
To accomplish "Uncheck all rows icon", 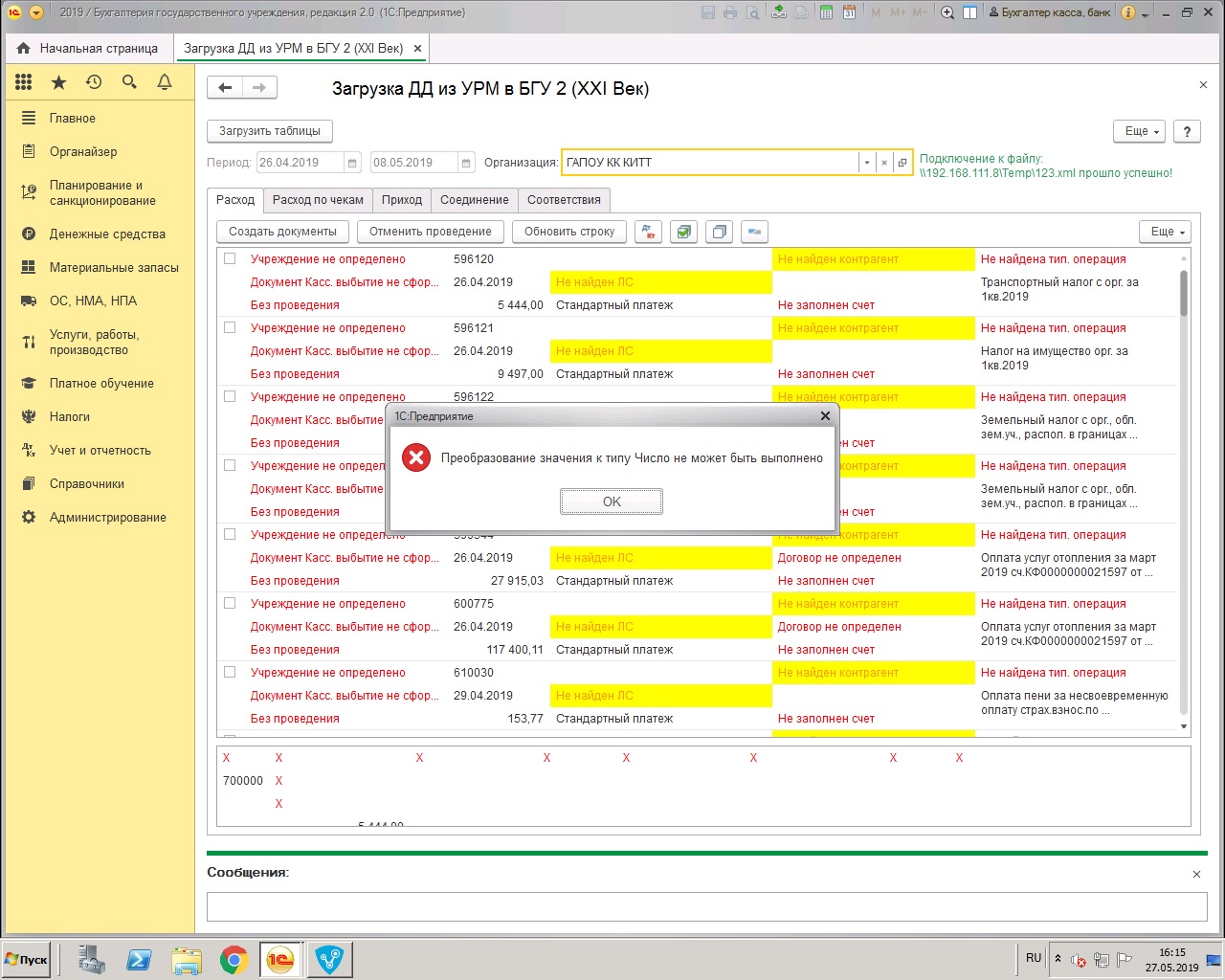I will pos(719,232).
